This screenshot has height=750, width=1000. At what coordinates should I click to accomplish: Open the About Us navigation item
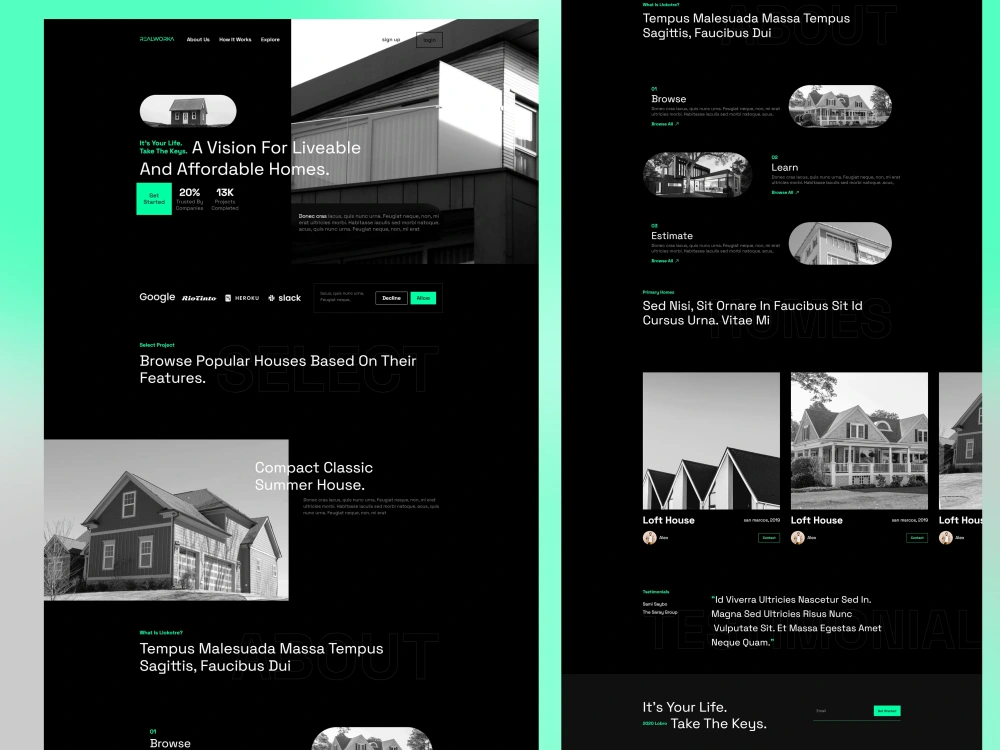tap(196, 39)
